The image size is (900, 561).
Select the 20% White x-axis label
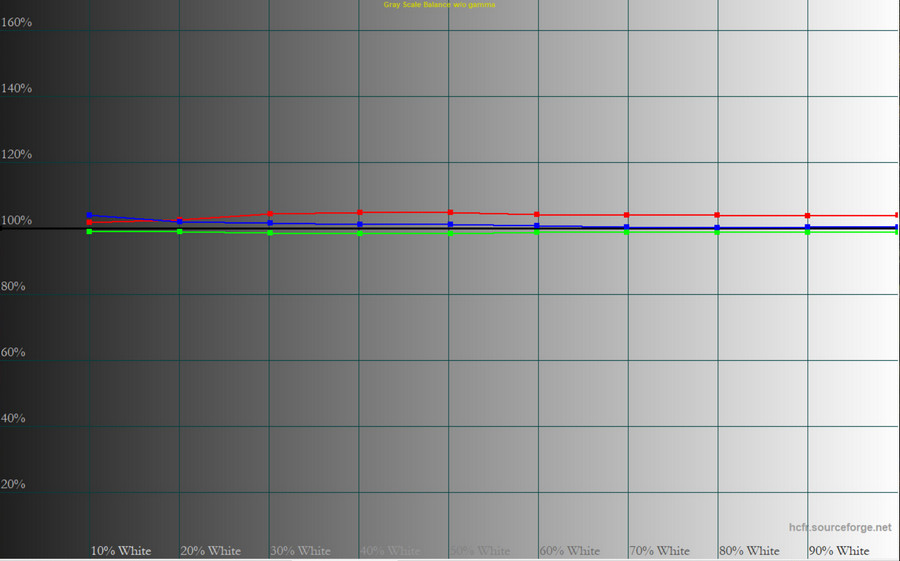tap(211, 551)
